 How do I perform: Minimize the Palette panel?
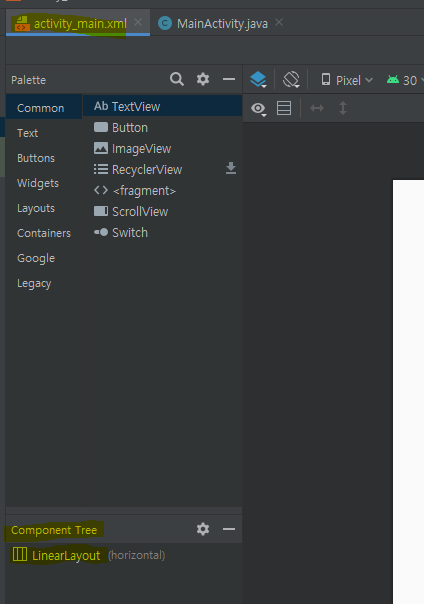(x=229, y=79)
